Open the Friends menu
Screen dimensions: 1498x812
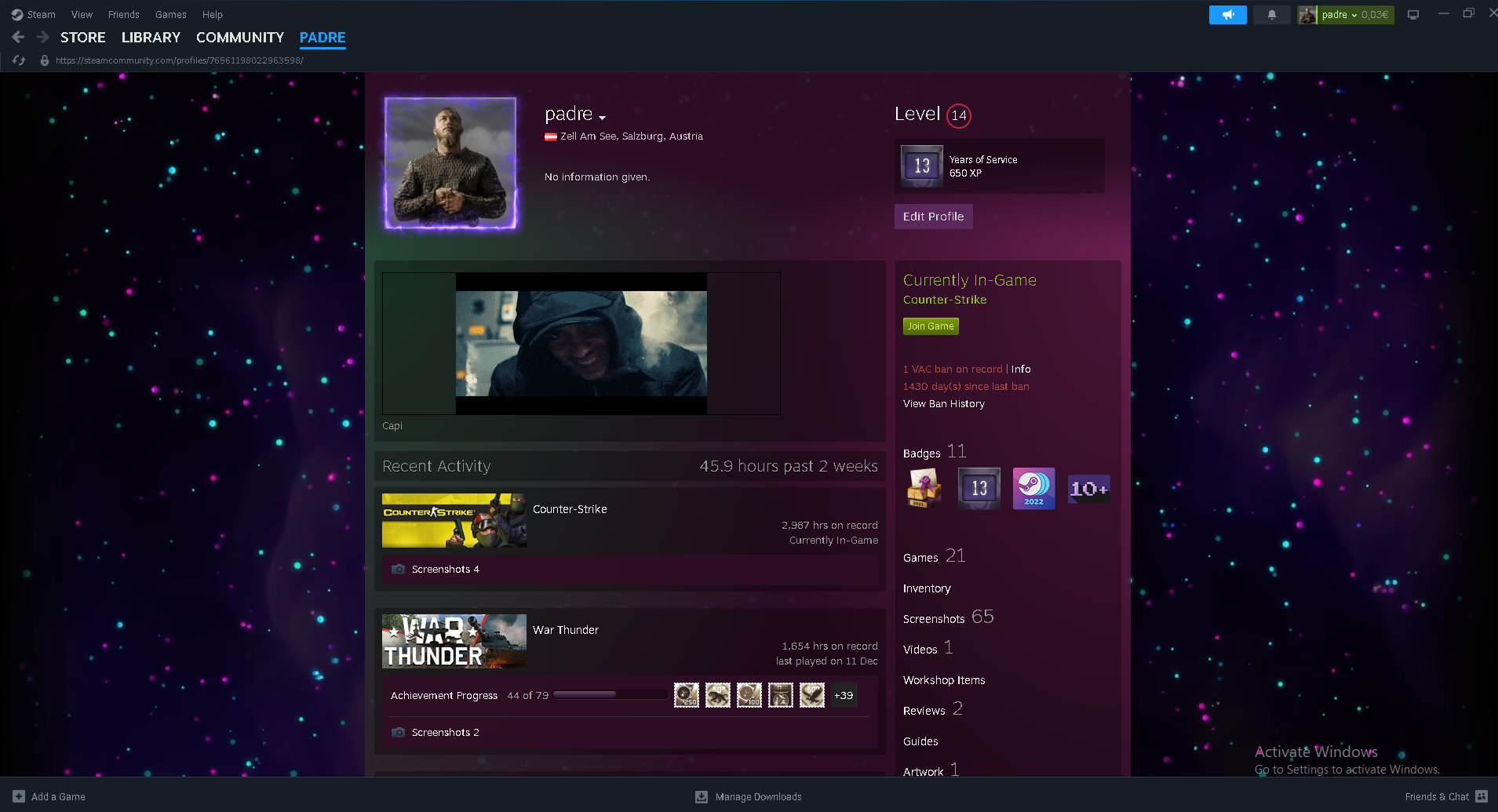(123, 15)
